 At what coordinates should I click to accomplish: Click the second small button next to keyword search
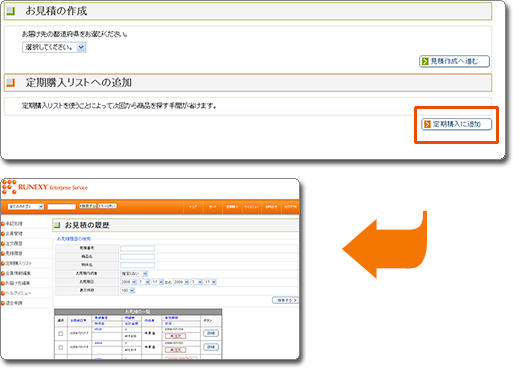tap(107, 206)
